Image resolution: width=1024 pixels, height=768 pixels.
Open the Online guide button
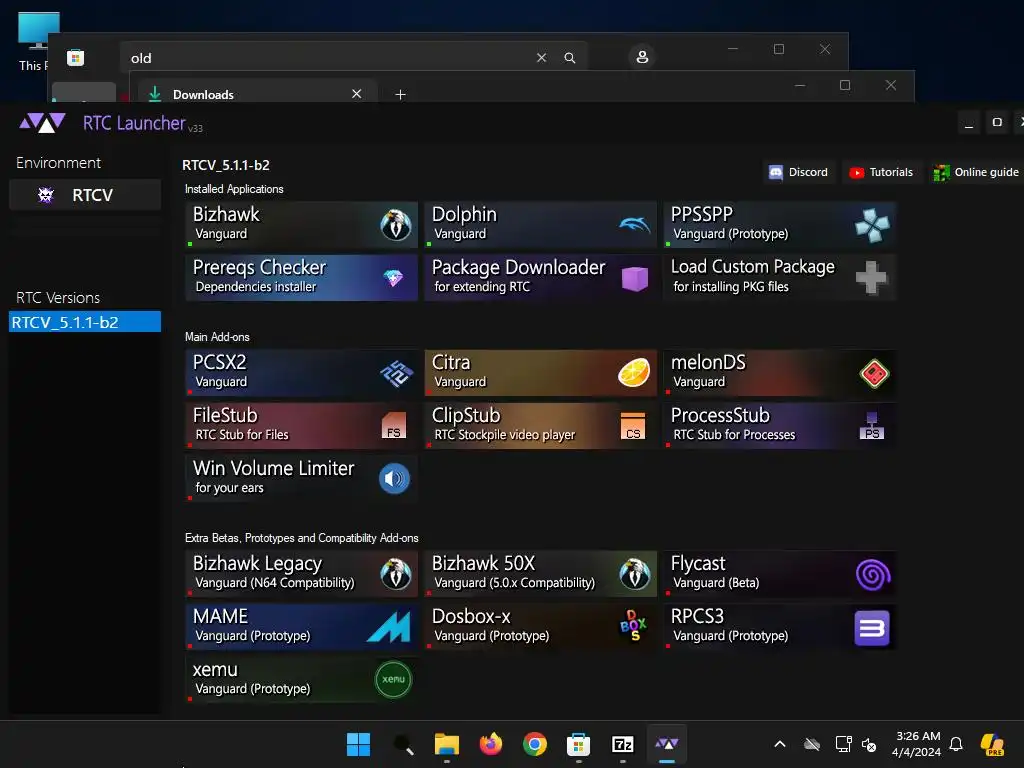[976, 172]
